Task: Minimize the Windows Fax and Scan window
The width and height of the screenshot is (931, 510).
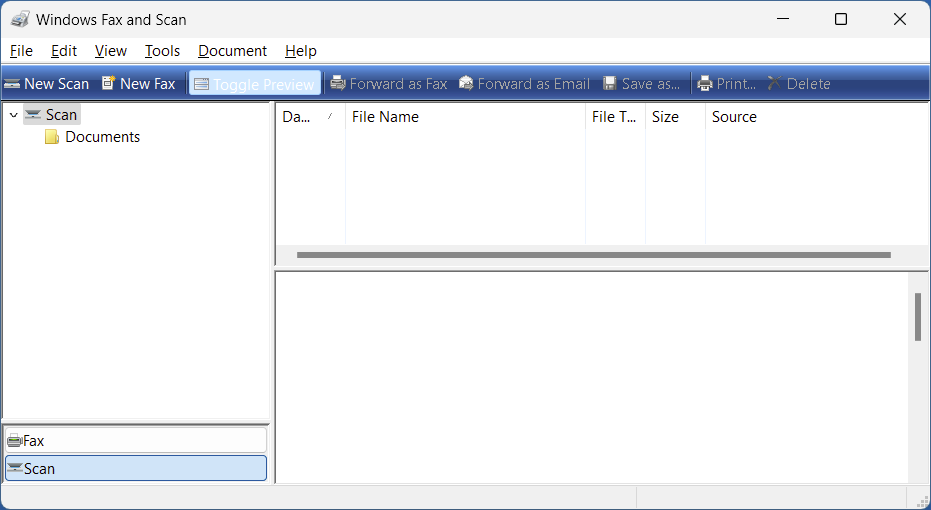Action: [783, 20]
